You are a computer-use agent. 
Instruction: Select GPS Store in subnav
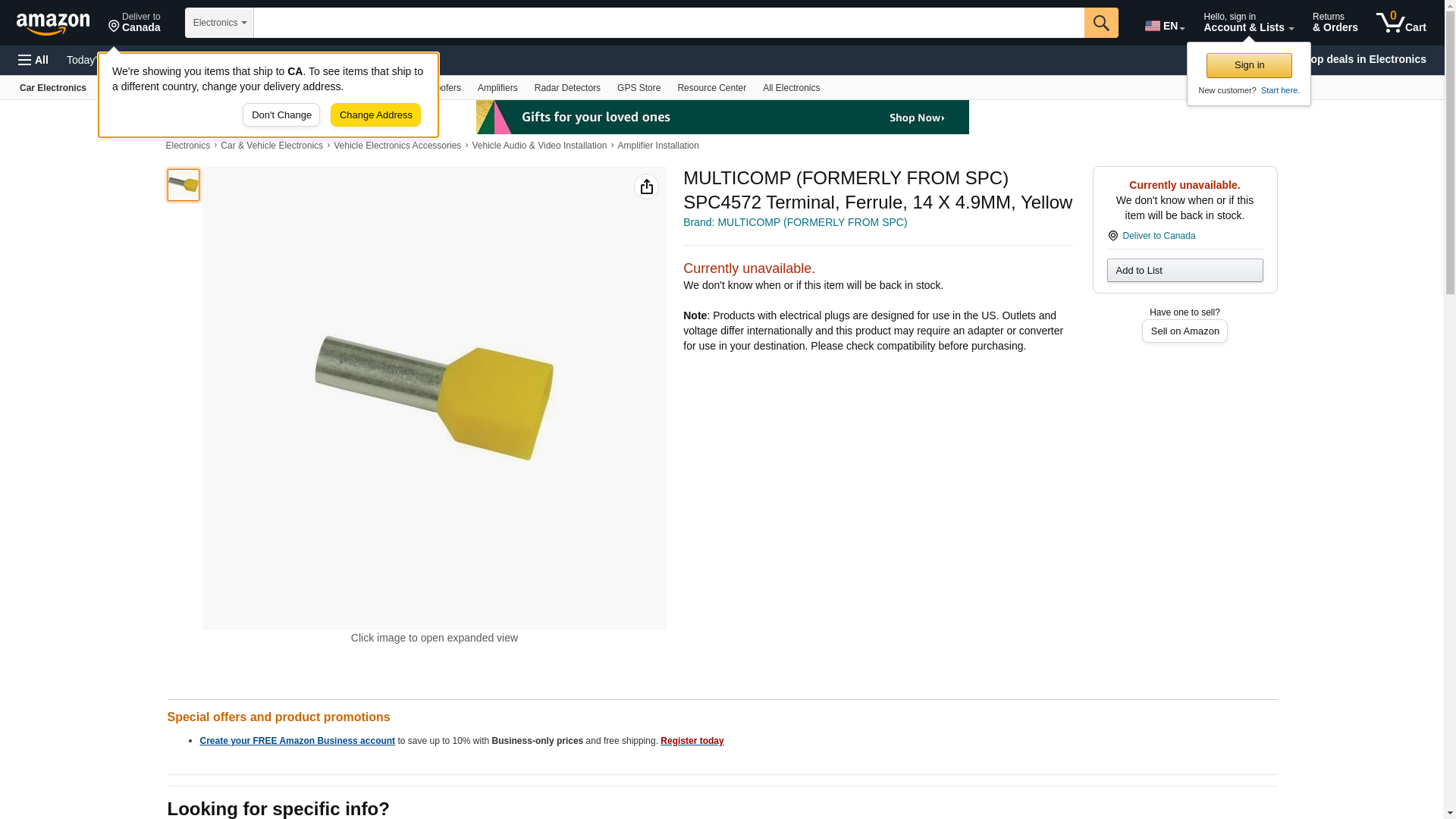click(639, 88)
